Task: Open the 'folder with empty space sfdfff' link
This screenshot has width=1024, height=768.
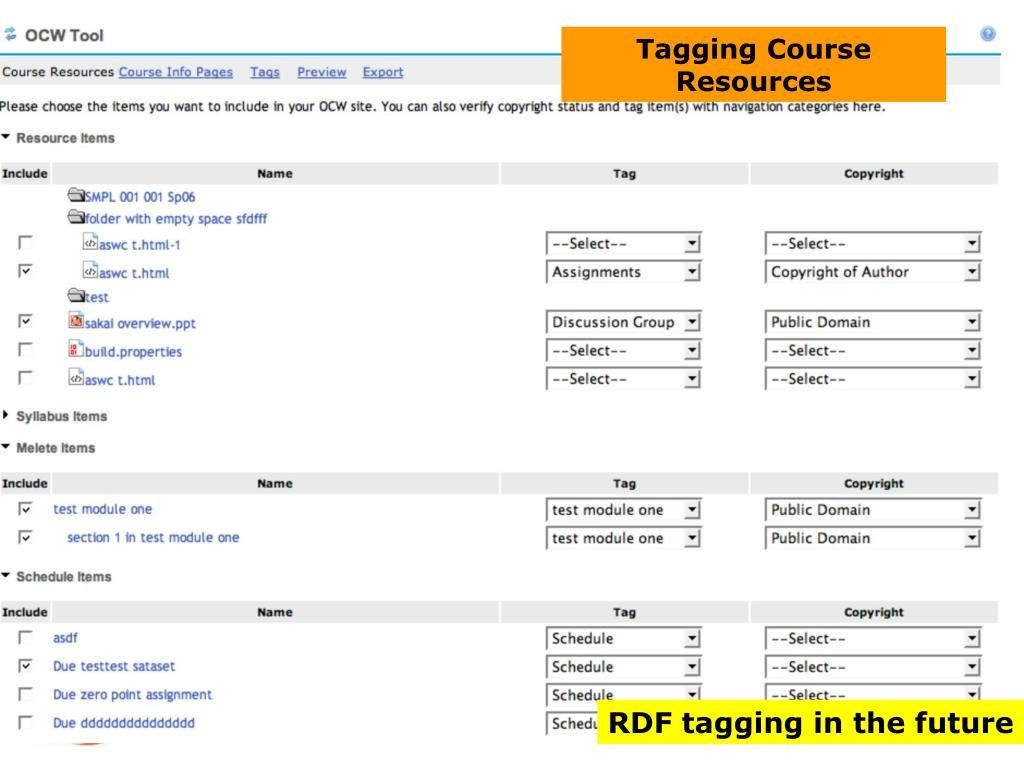Action: coord(176,218)
